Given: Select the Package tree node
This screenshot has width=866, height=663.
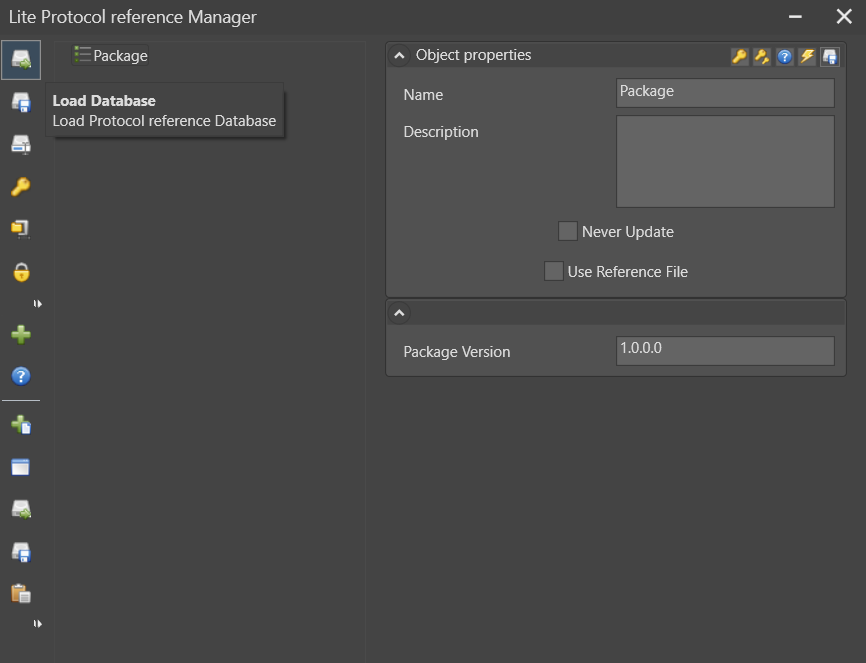Looking at the screenshot, I should click(x=120, y=56).
